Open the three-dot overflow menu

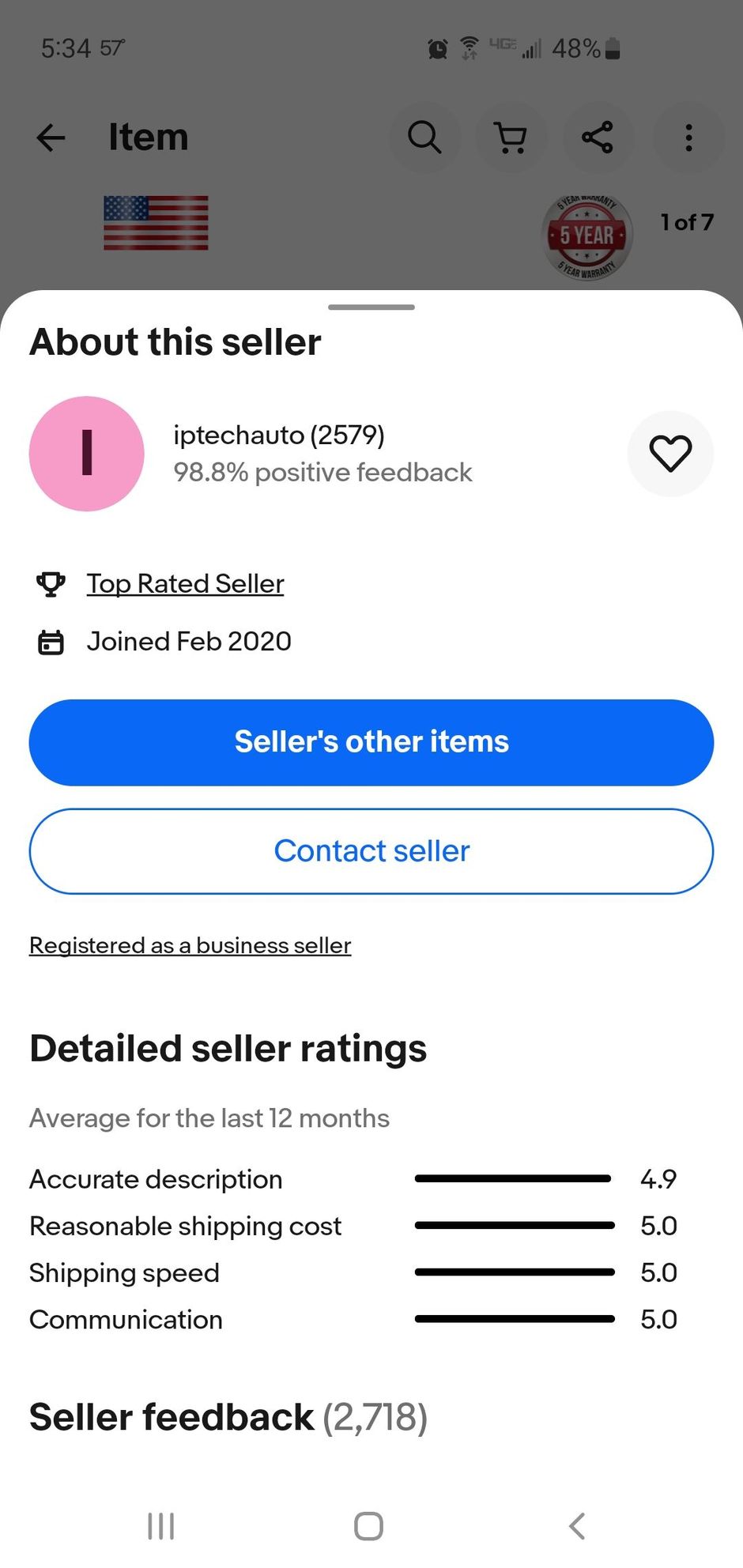click(689, 138)
